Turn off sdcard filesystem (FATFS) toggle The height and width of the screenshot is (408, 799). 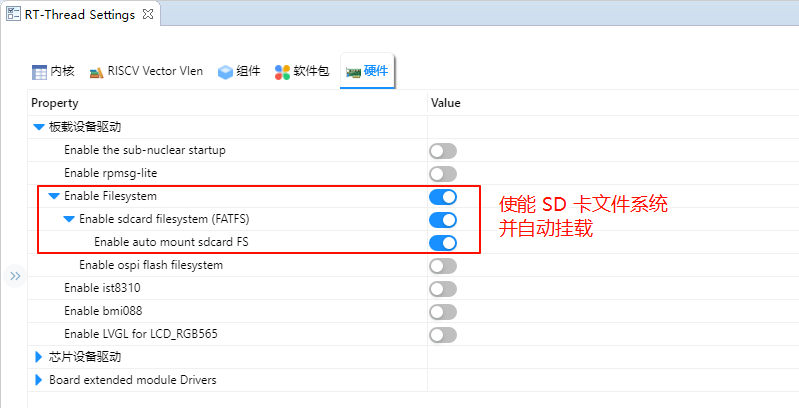[x=443, y=220]
